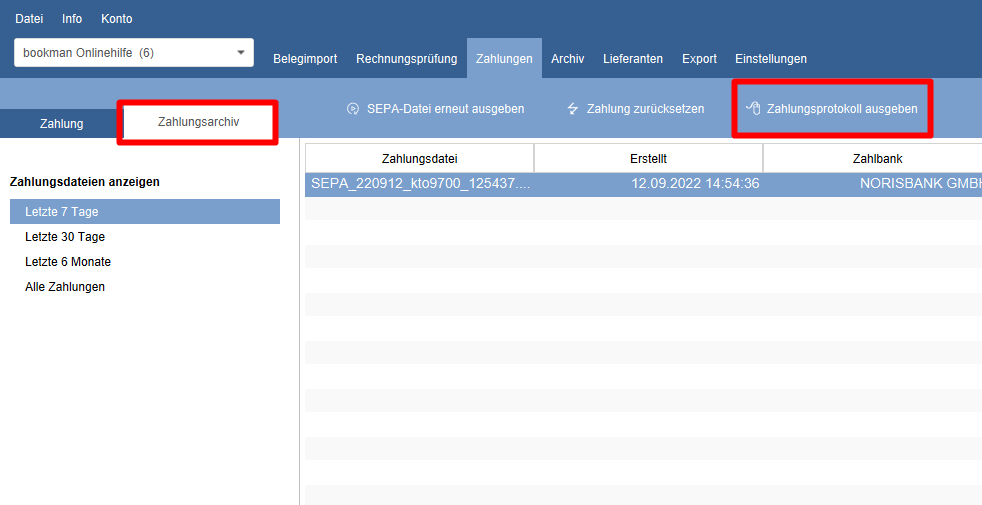Sort by the Erstellt column header
Viewport: 982px width, 505px height.
pos(648,159)
